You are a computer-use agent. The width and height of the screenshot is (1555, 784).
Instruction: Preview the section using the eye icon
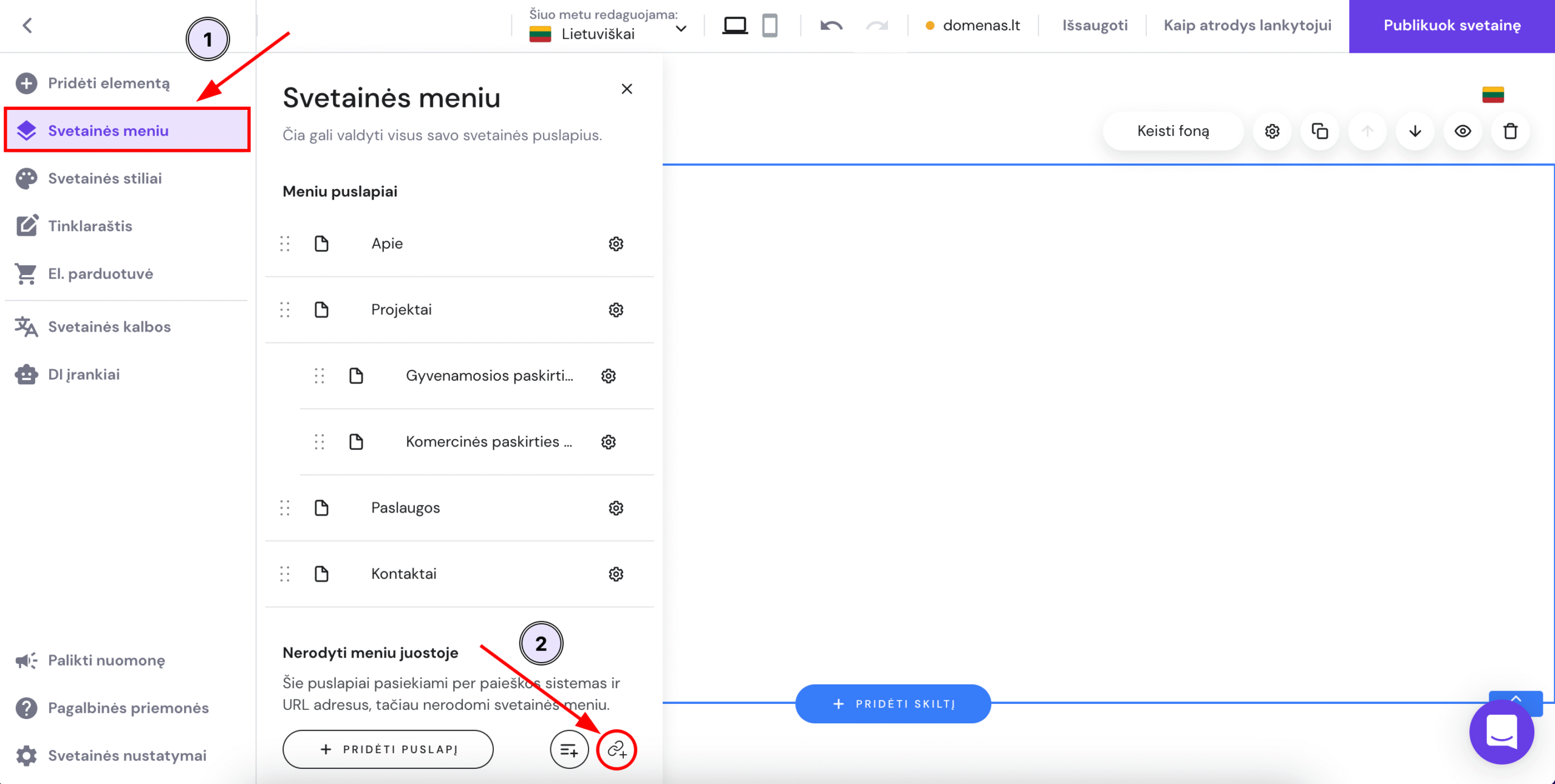coord(1463,131)
